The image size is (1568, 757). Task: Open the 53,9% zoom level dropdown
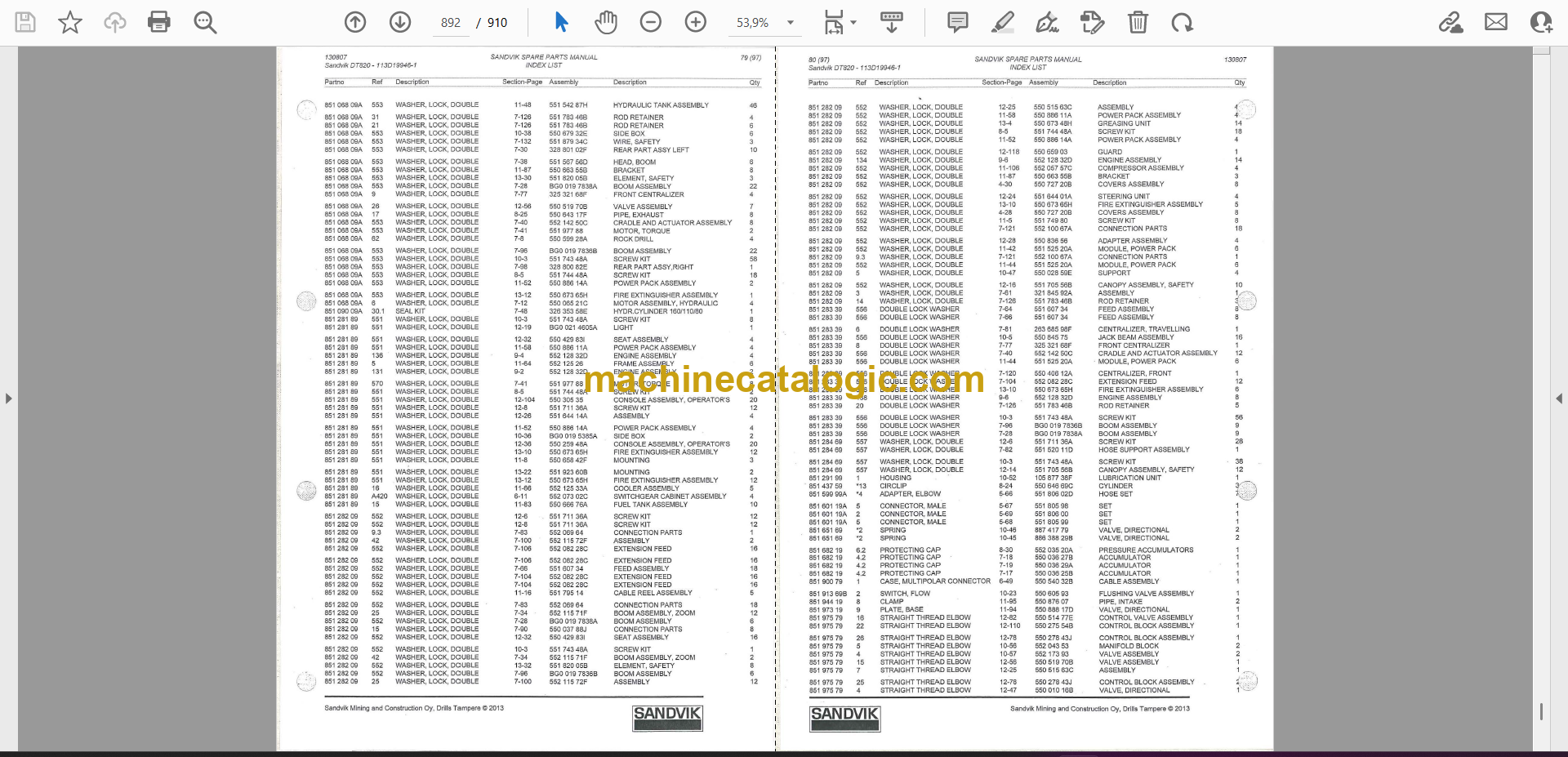[766, 23]
